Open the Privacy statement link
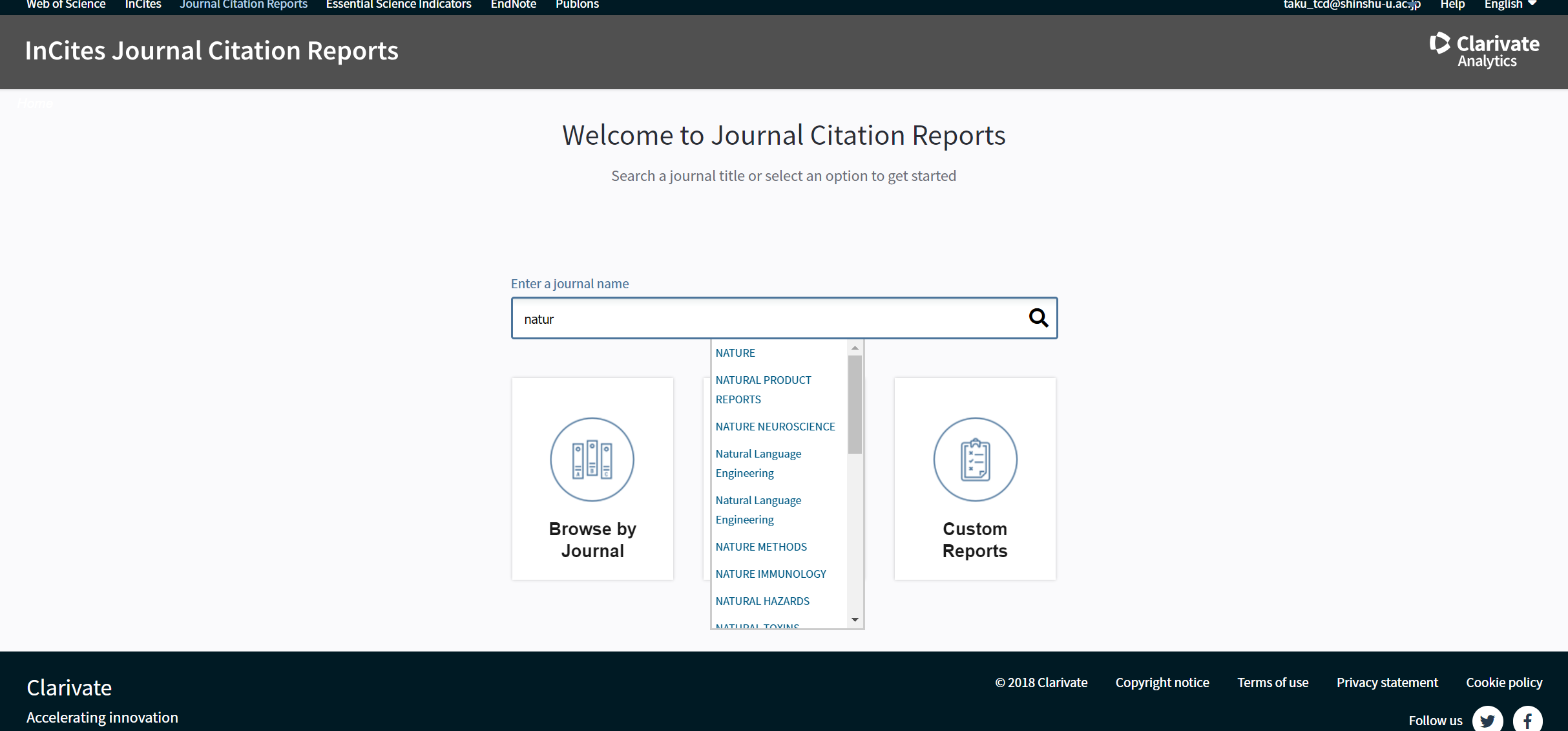 [x=1387, y=683]
